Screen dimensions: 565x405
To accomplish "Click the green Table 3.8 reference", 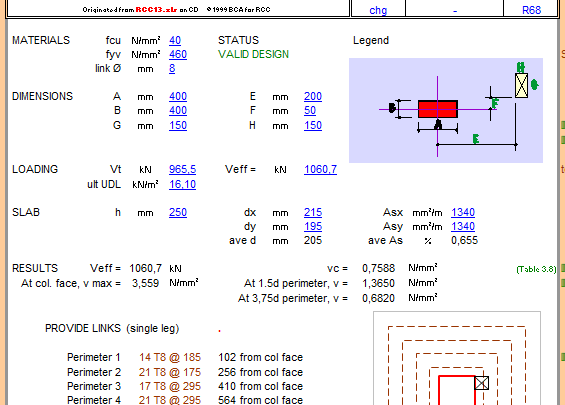I will [536, 270].
